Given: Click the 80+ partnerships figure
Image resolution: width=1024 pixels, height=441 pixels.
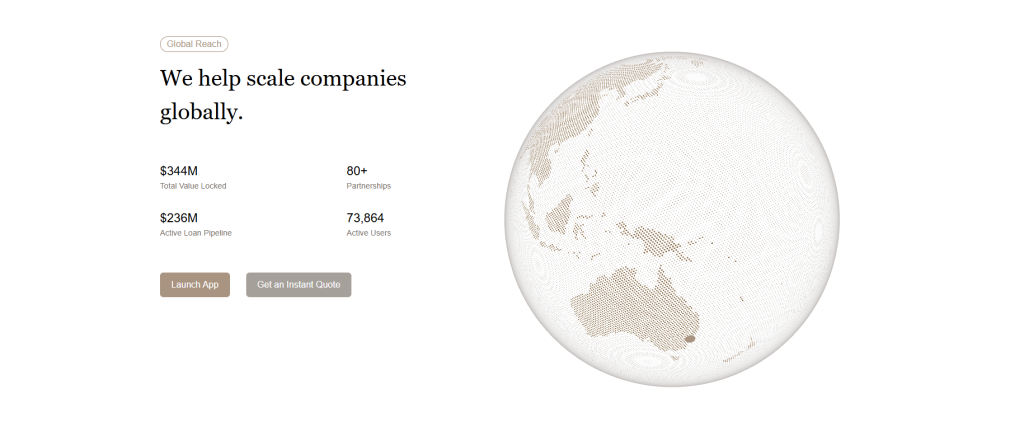Looking at the screenshot, I should [x=357, y=171].
